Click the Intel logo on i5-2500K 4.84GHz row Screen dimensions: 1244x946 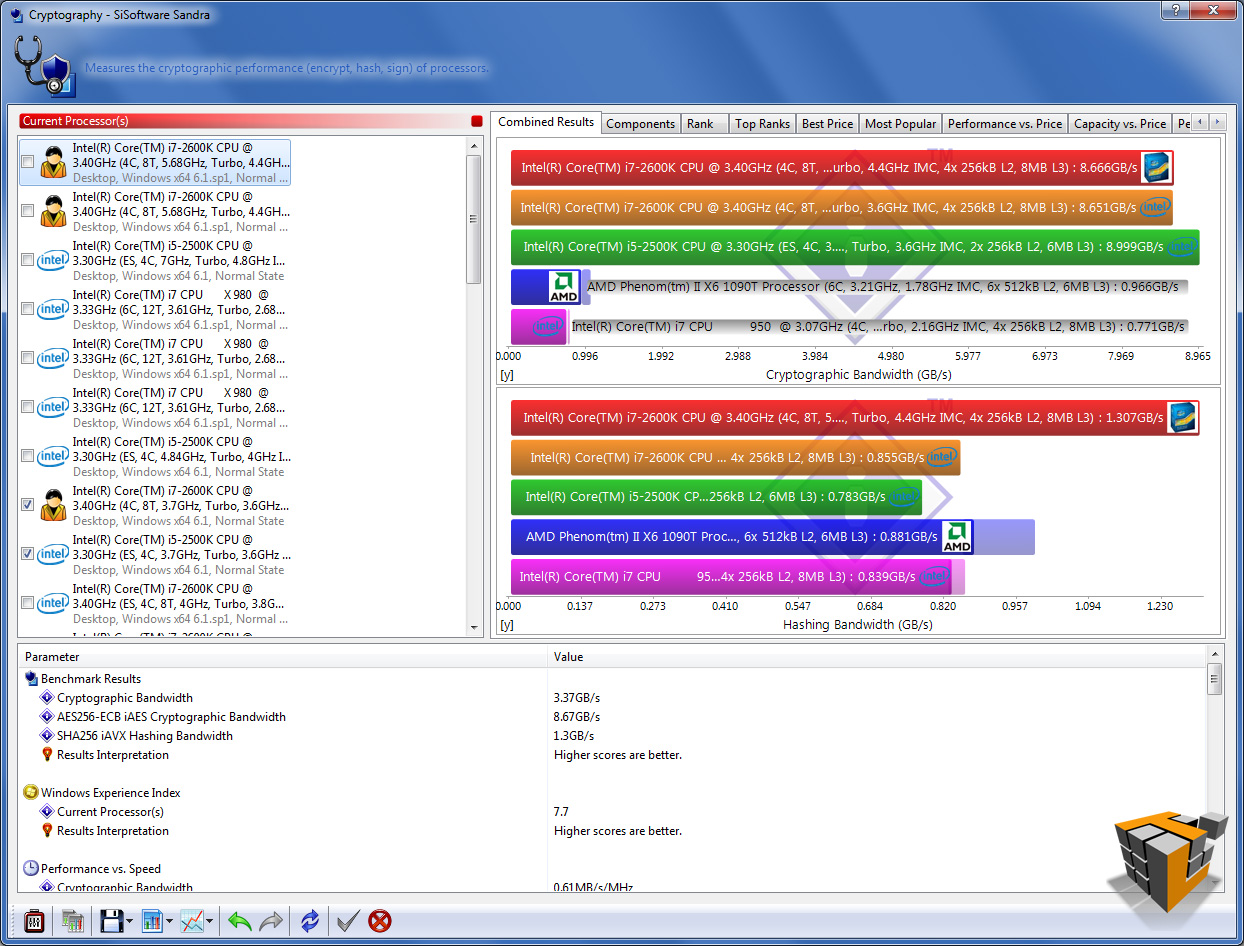pos(53,456)
